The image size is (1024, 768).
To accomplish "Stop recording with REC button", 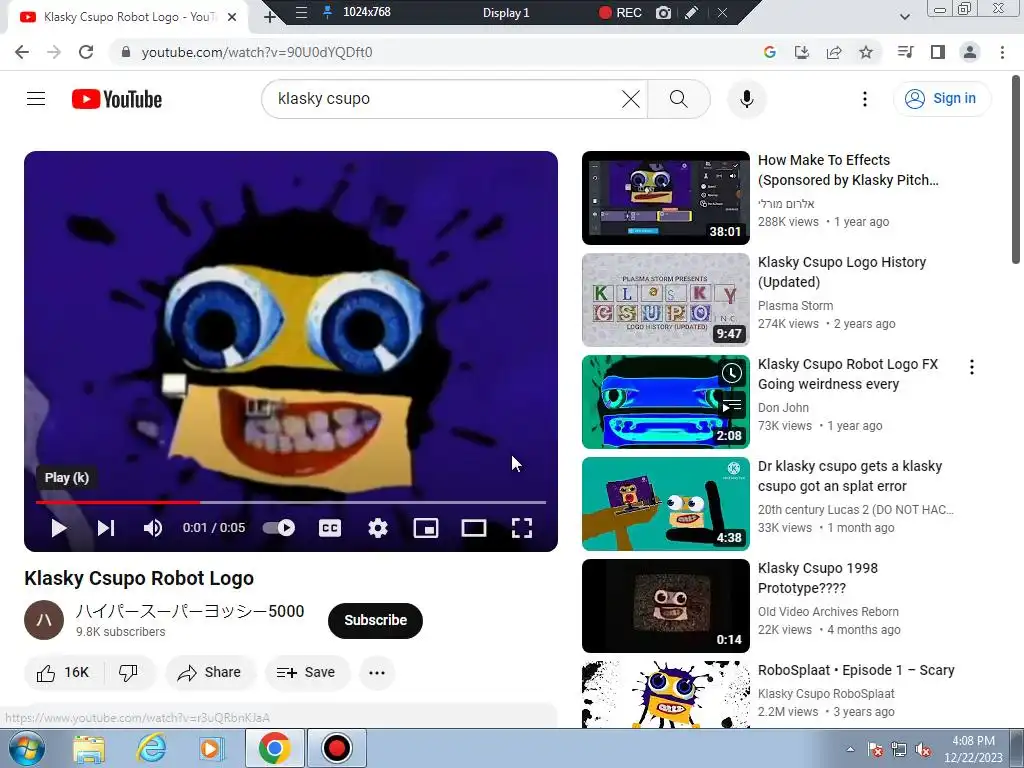I will click(620, 12).
